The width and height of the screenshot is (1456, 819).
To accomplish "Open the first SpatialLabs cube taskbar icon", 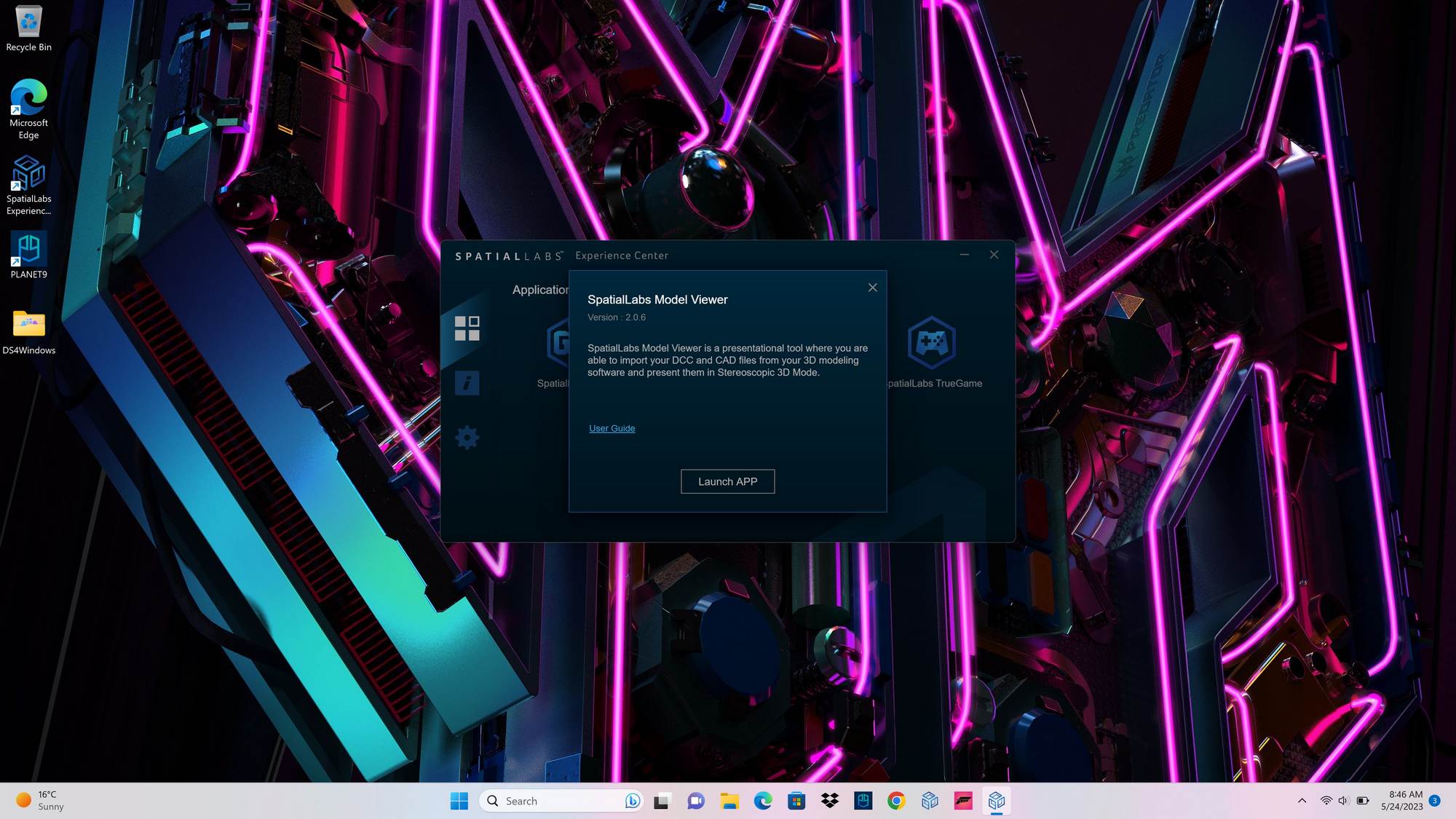I will [x=930, y=801].
